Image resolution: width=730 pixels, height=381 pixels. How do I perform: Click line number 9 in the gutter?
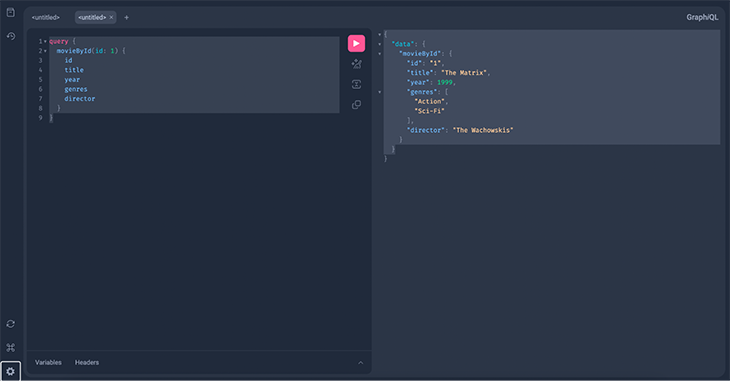(x=41, y=118)
